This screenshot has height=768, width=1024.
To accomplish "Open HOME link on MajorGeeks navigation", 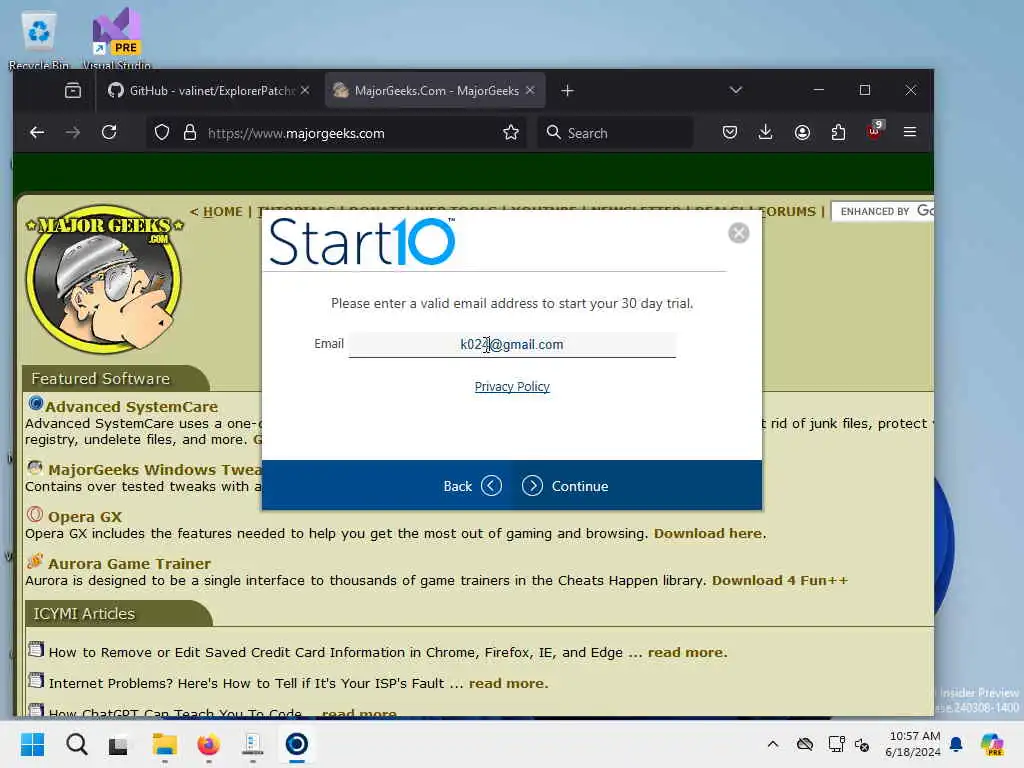I will click(x=223, y=212).
